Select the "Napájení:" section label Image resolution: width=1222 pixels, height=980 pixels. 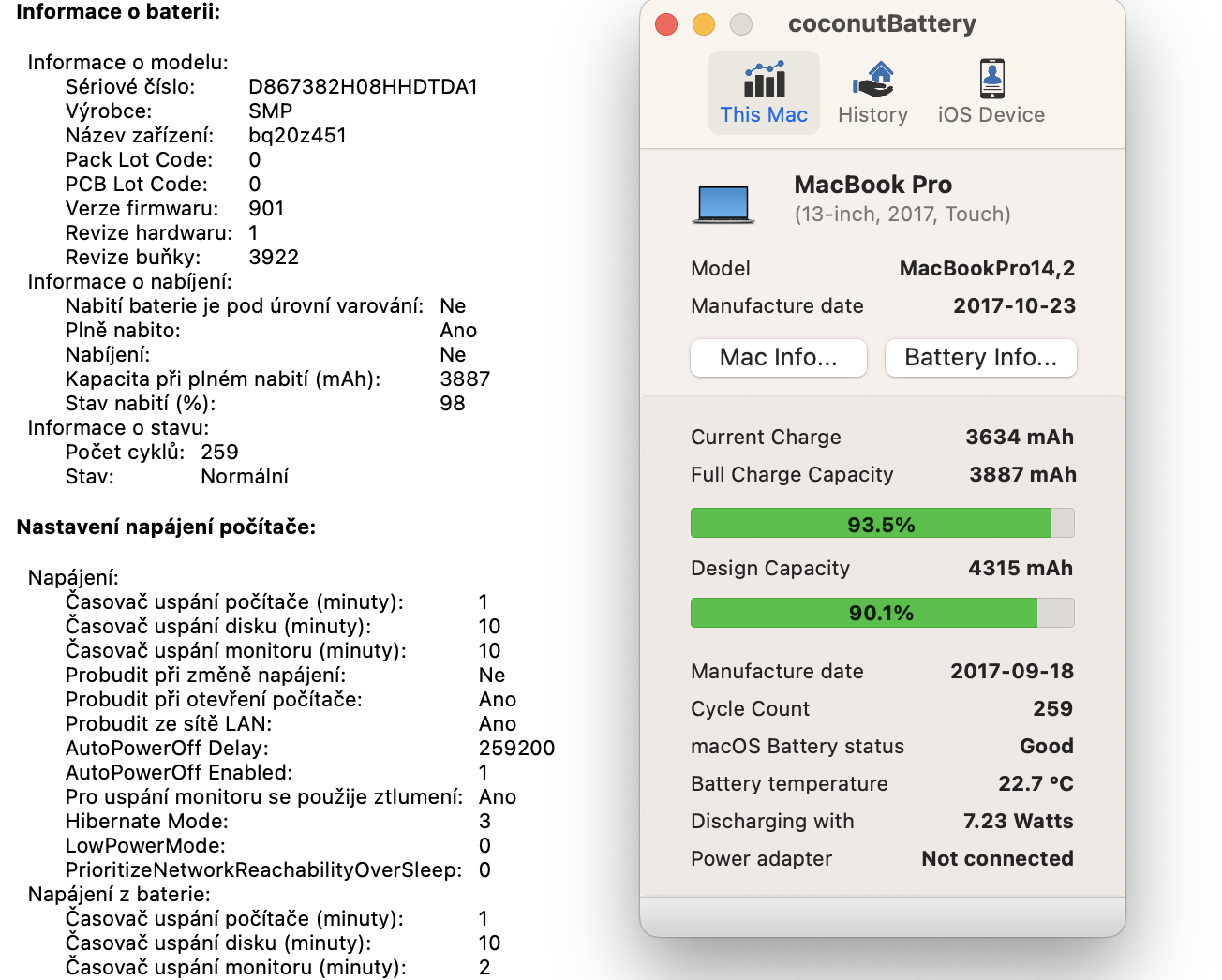tap(73, 578)
